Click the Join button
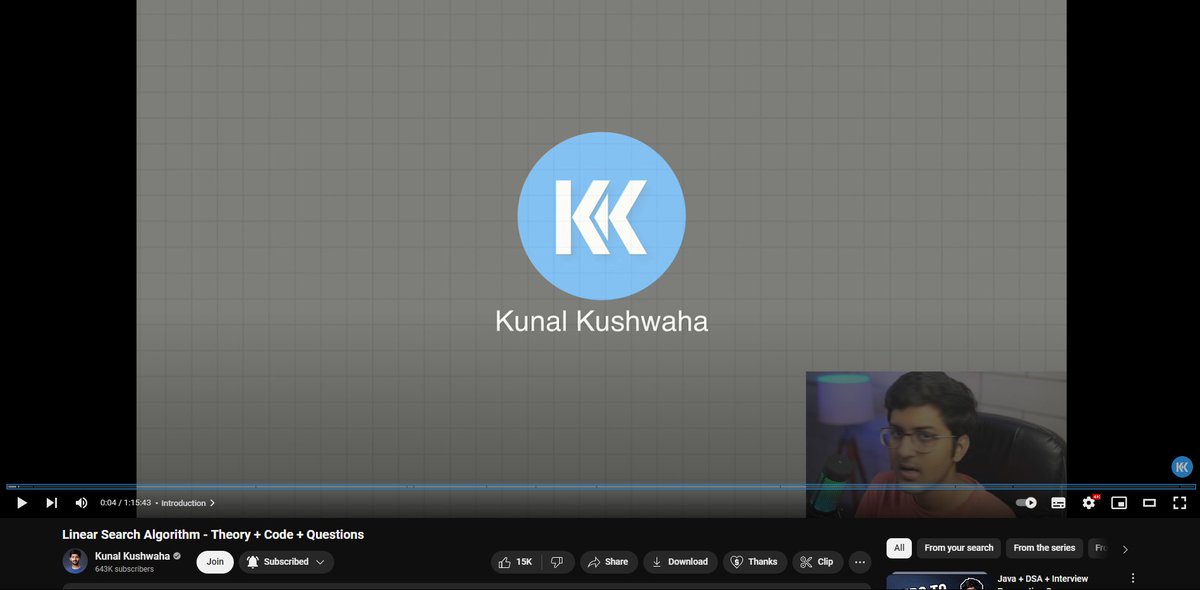 tap(215, 562)
